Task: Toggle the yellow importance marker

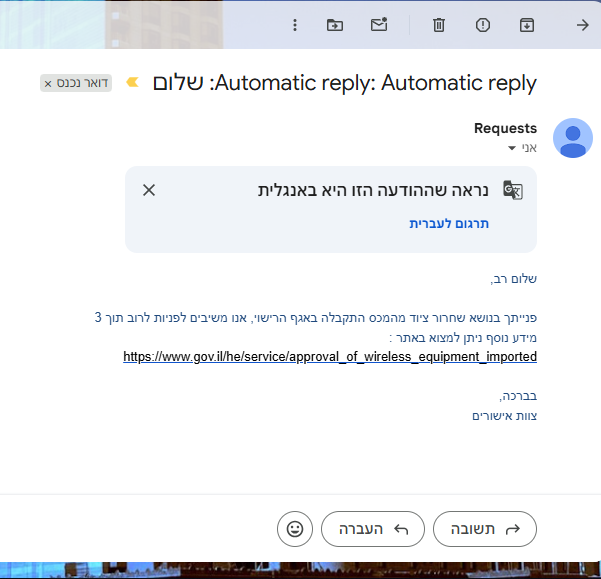Action: [x=133, y=82]
